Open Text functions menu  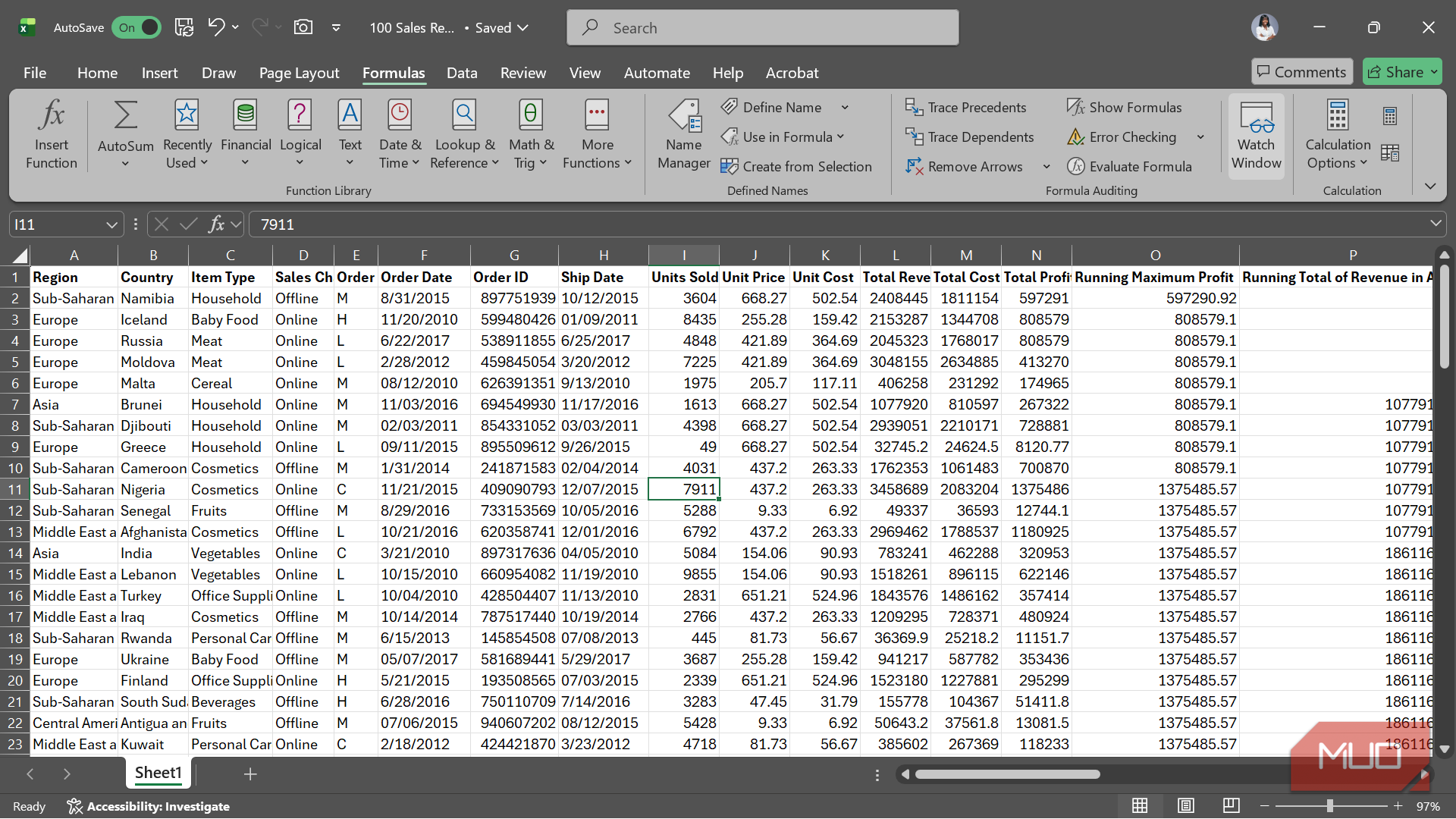pyautogui.click(x=350, y=135)
